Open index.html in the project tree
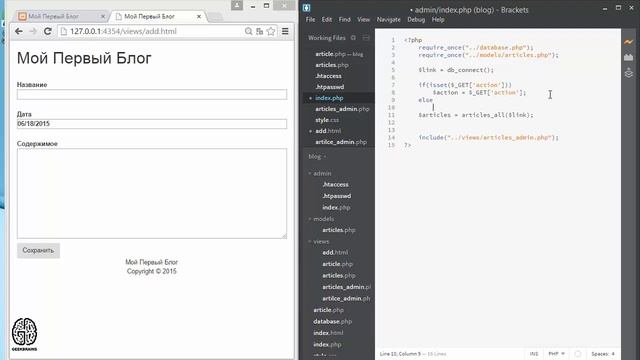Screen dimensions: 640x360 [328, 333]
